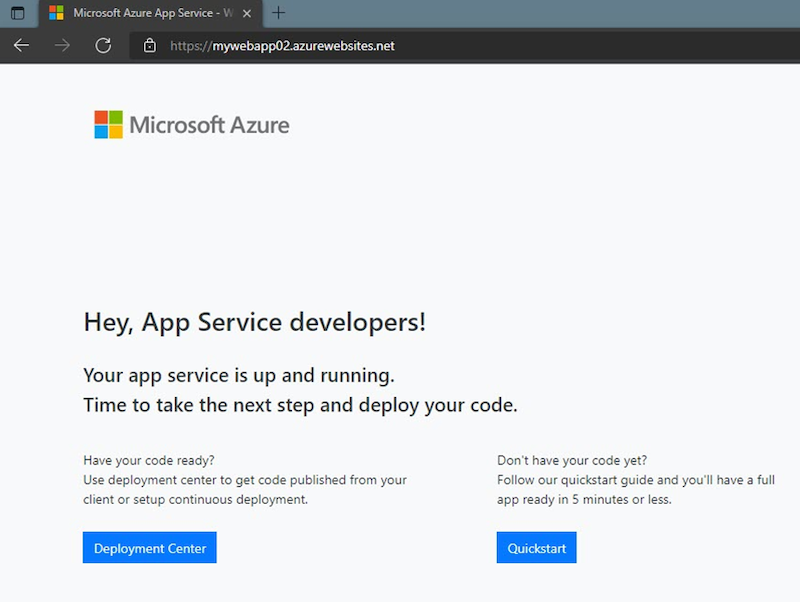Click "Time to take the next step" line
Screen dimensions: 800x602
click(x=300, y=405)
